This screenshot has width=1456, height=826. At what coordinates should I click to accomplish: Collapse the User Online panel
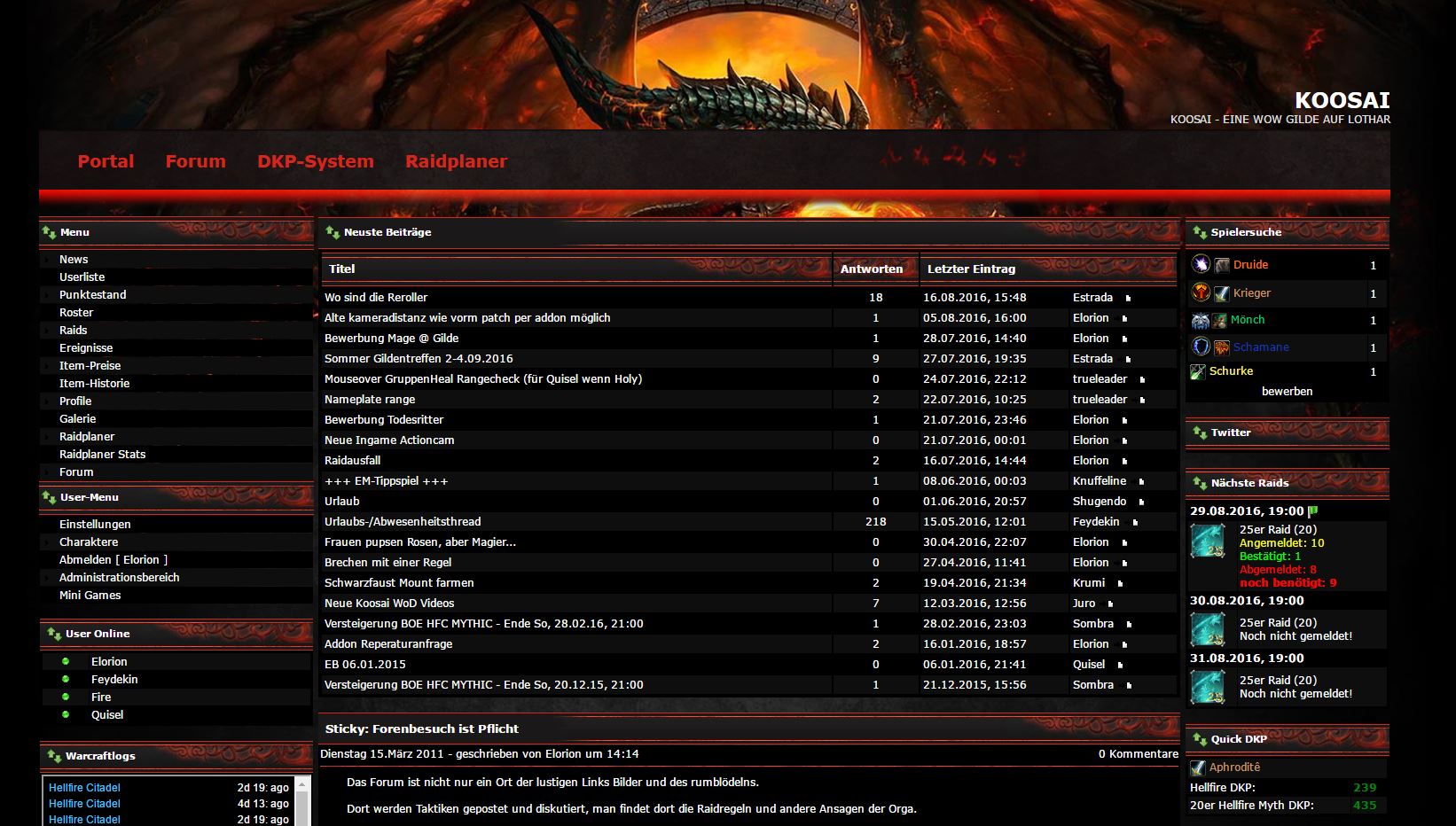52,634
